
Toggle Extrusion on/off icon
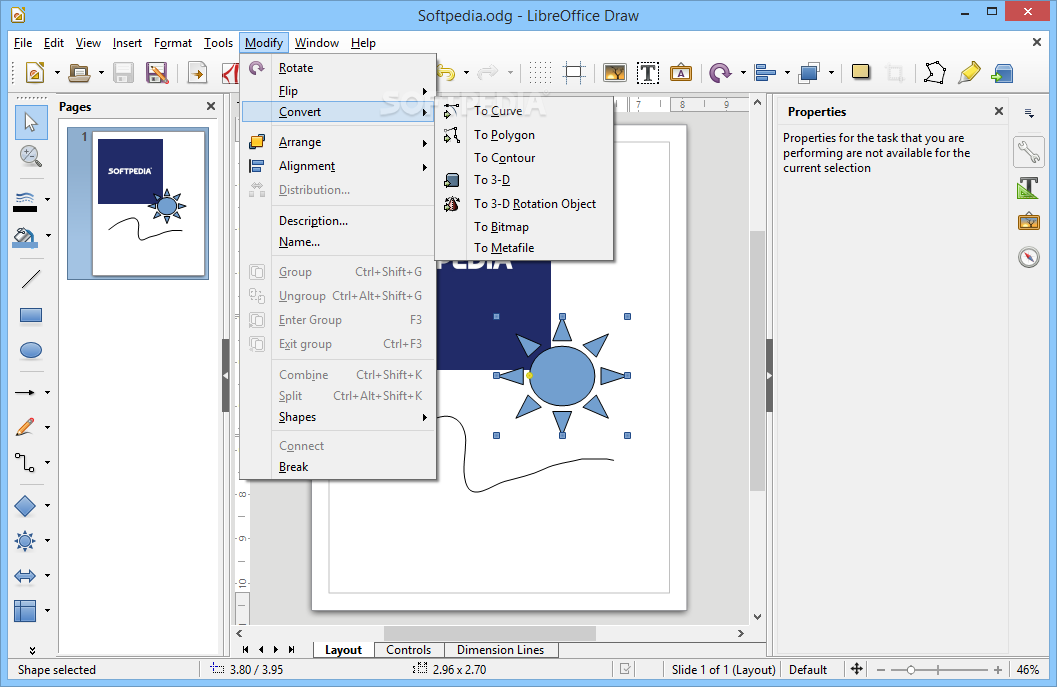coord(1002,72)
